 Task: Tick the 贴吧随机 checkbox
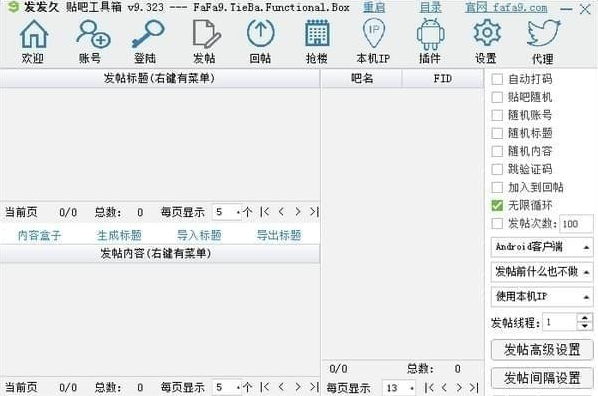[x=497, y=97]
